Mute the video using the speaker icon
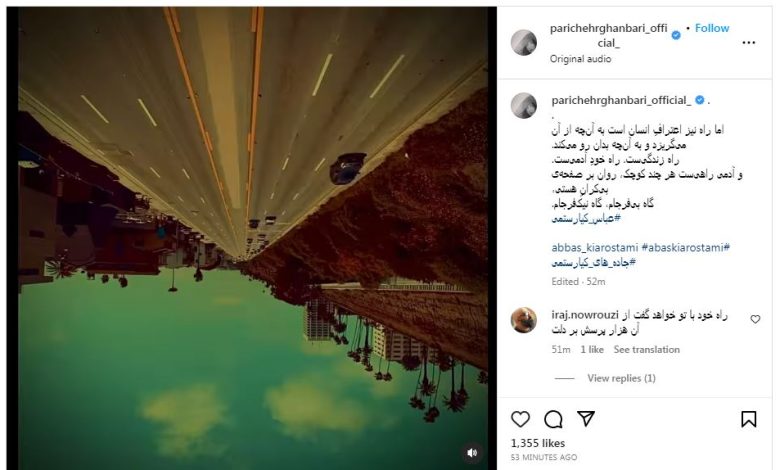The height and width of the screenshot is (470, 780). tap(472, 453)
